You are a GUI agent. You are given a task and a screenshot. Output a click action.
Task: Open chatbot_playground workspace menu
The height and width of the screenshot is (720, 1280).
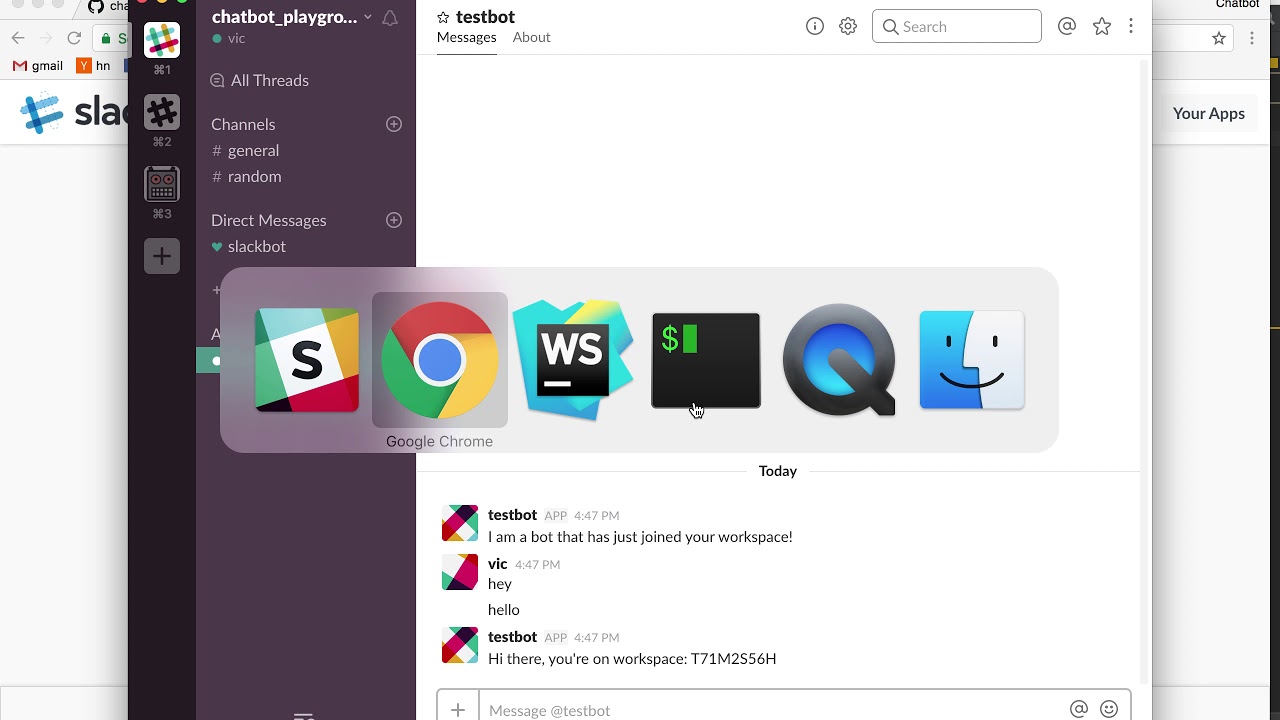pos(291,17)
